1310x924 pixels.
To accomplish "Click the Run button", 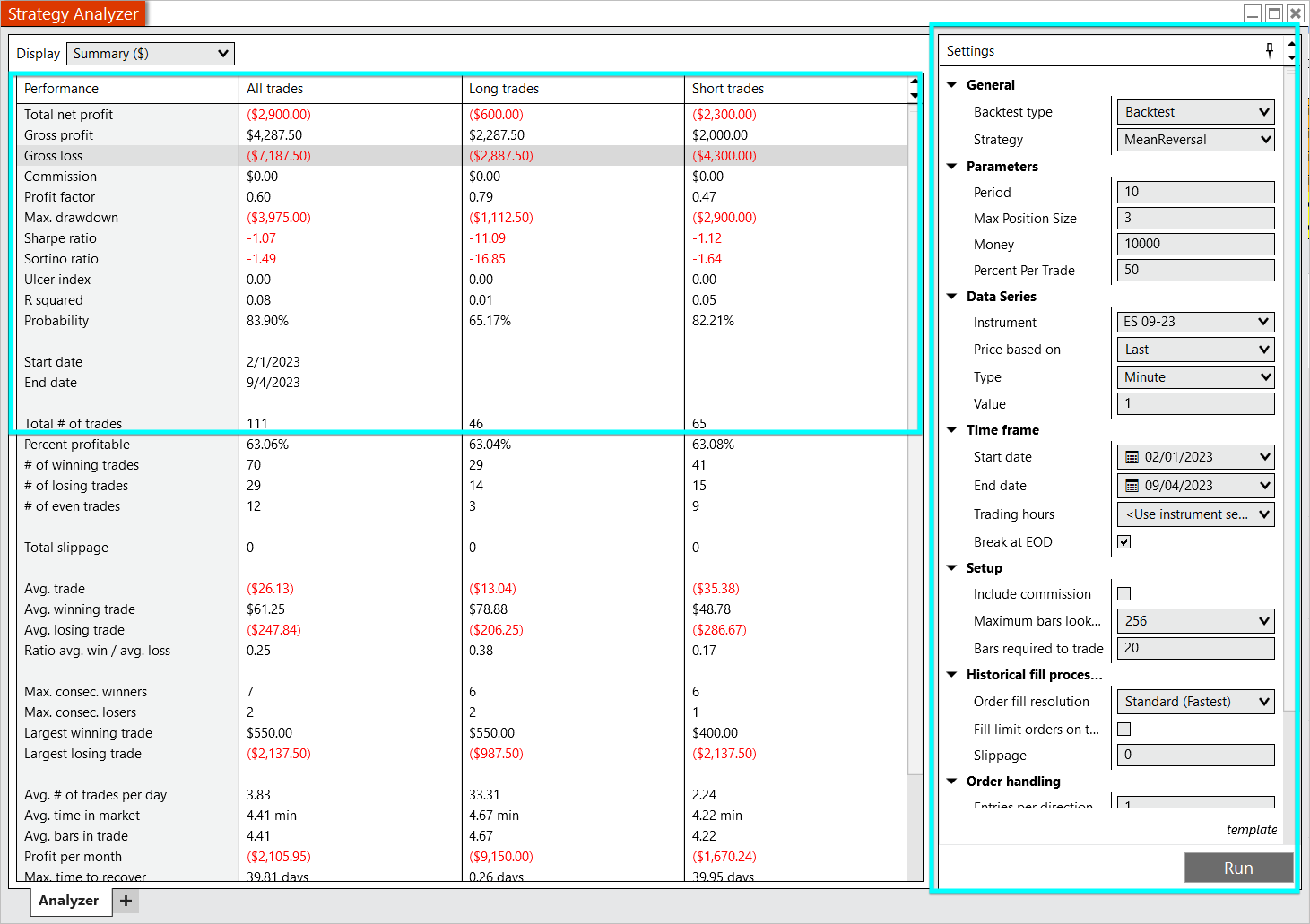I will pyautogui.click(x=1238, y=868).
